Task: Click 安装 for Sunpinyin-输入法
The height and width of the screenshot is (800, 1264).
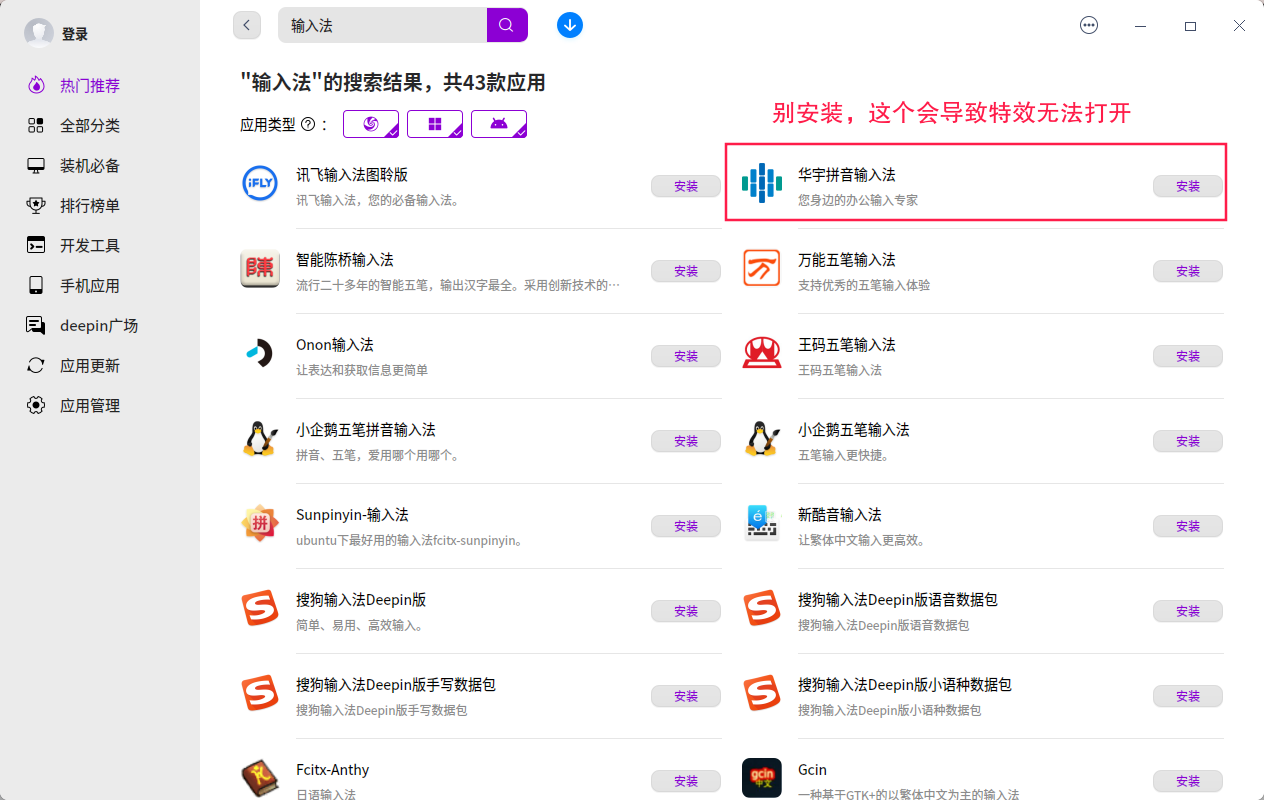Action: click(686, 525)
